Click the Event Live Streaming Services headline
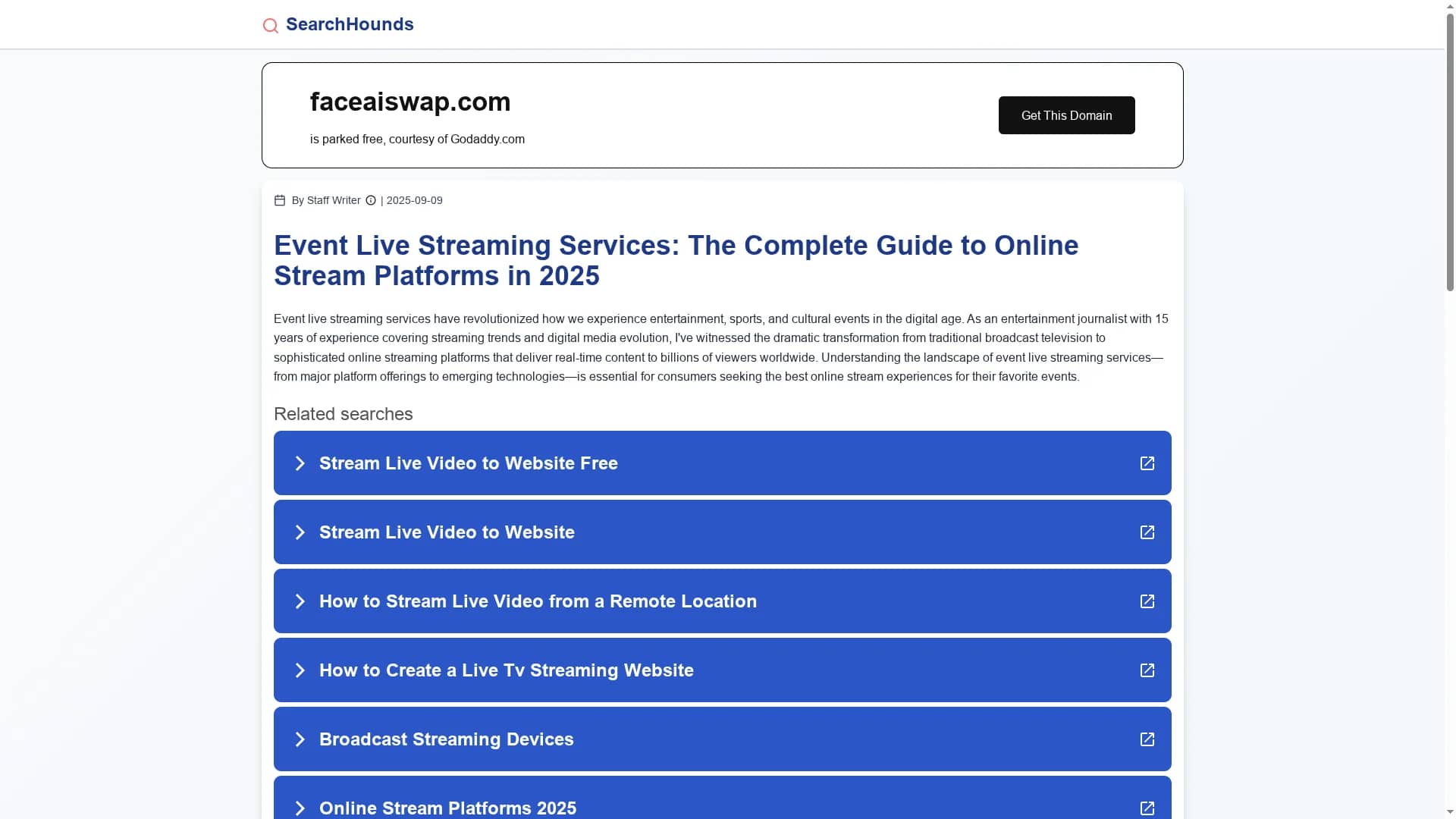Screen dimensions: 1456x819 click(x=676, y=260)
